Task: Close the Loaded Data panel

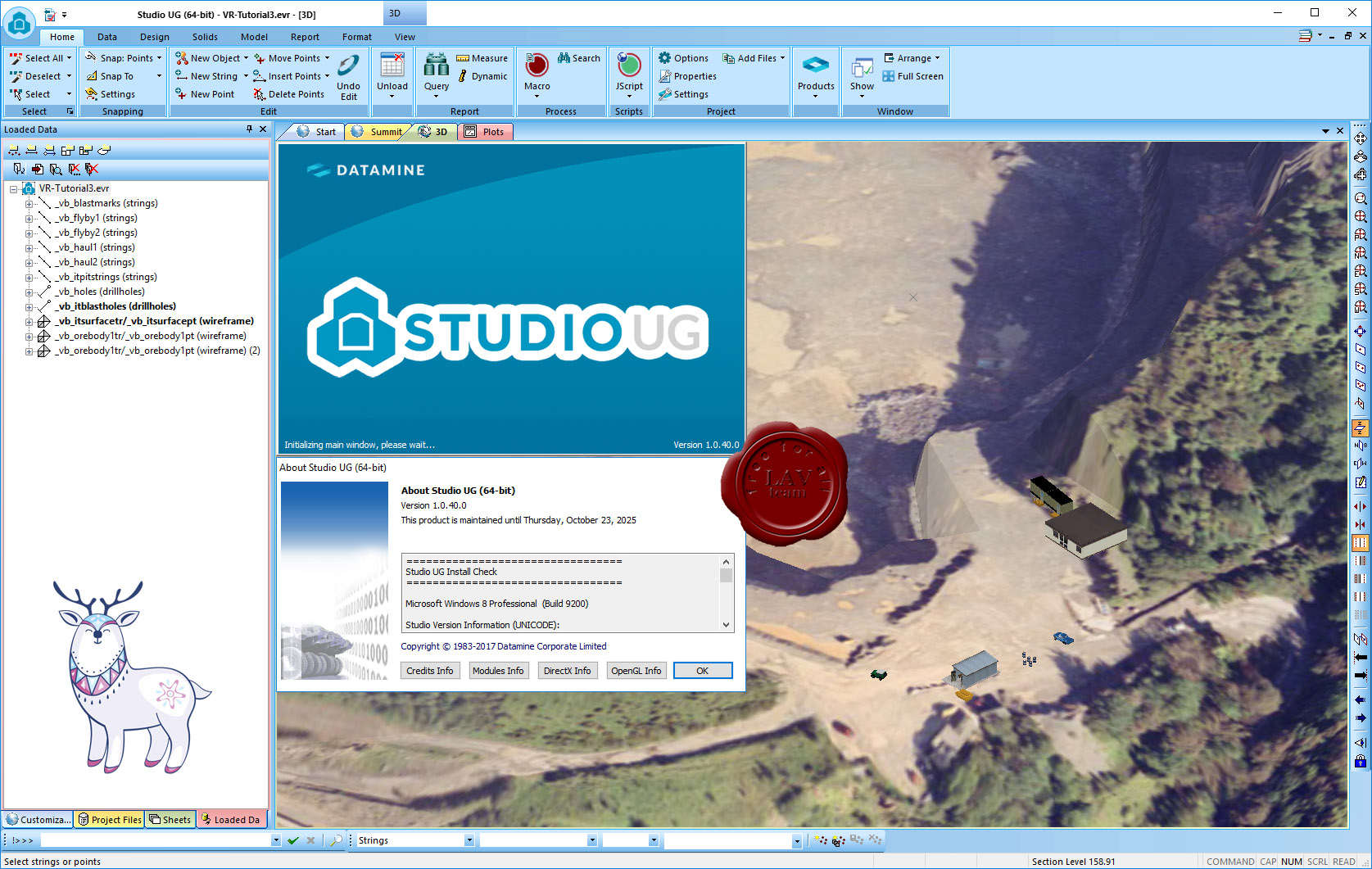Action: [x=263, y=129]
